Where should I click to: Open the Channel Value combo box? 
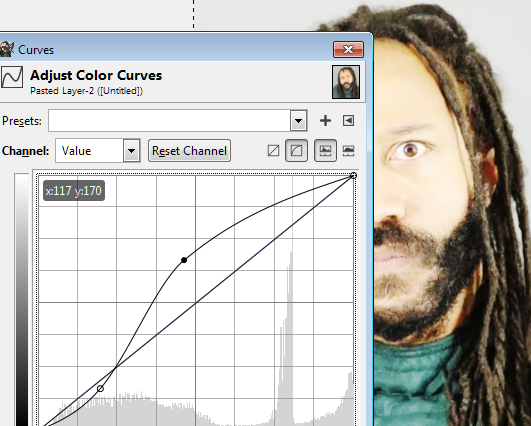[98, 151]
